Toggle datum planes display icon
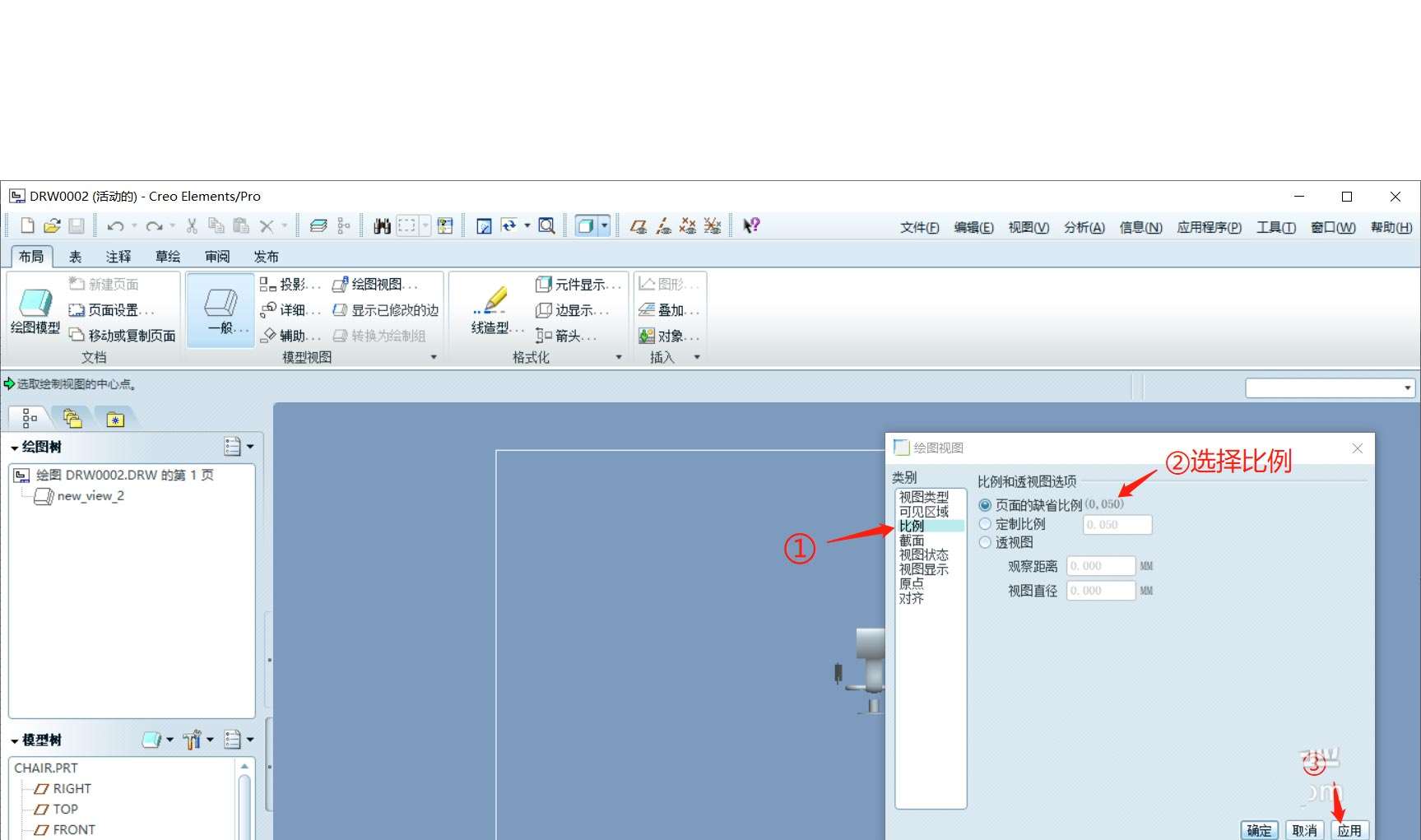Image resolution: width=1421 pixels, height=840 pixels. tap(638, 225)
